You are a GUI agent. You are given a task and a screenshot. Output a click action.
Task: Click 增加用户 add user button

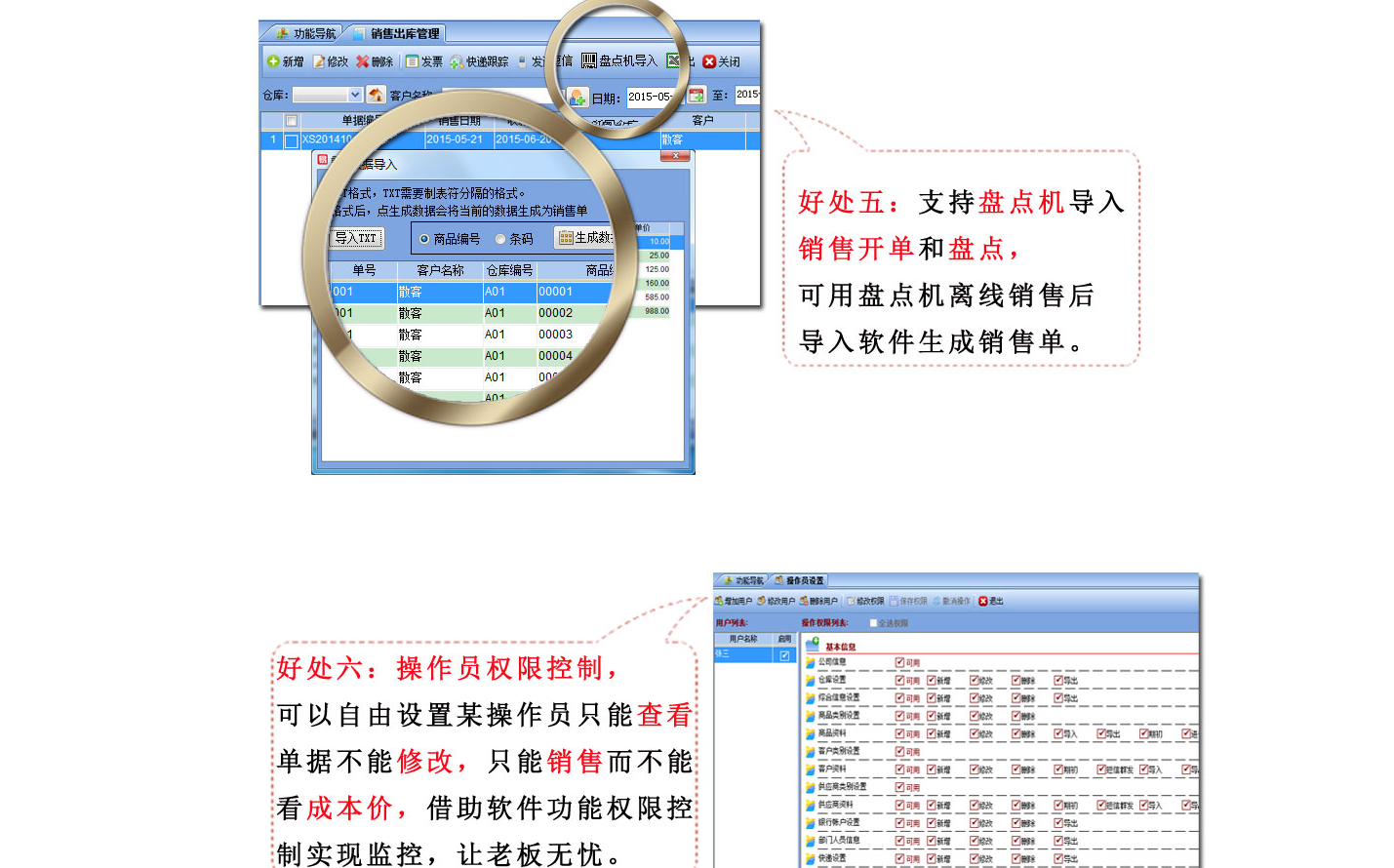(x=734, y=601)
